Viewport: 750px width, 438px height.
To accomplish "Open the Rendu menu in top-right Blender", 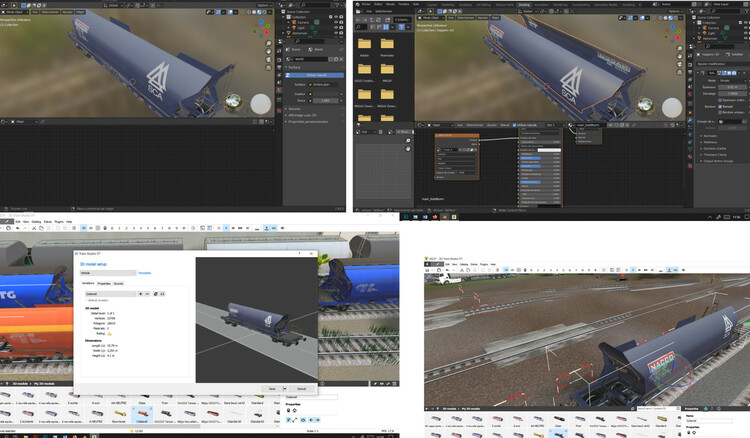I will point(391,4).
